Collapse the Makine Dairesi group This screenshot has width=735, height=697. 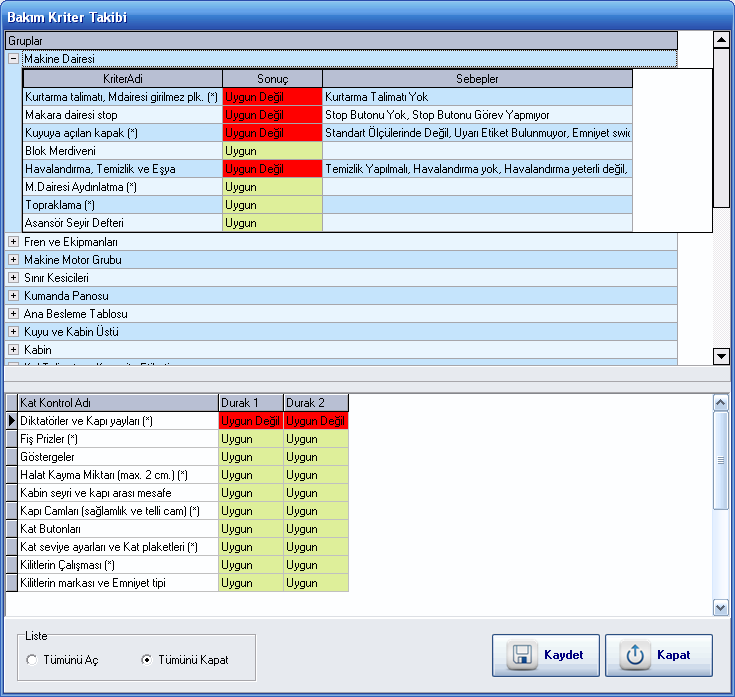tap(14, 59)
